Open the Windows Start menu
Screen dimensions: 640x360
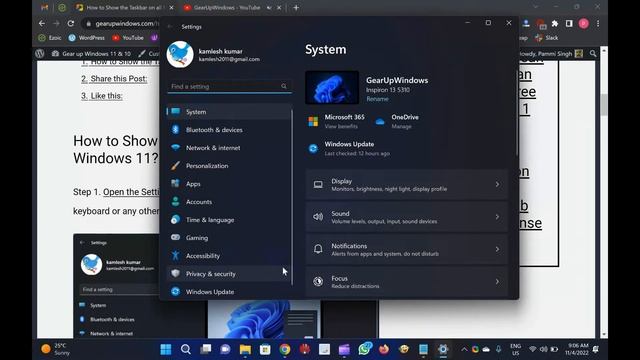[166, 349]
